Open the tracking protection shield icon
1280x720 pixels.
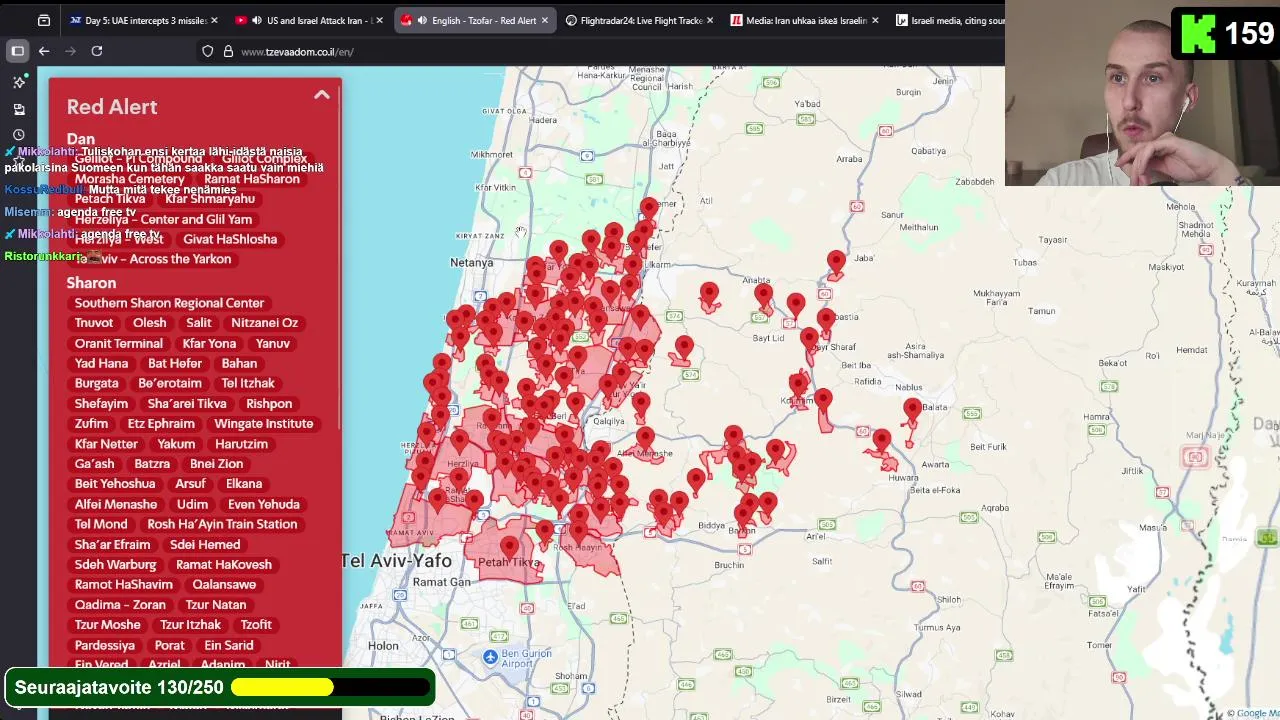pyautogui.click(x=208, y=51)
